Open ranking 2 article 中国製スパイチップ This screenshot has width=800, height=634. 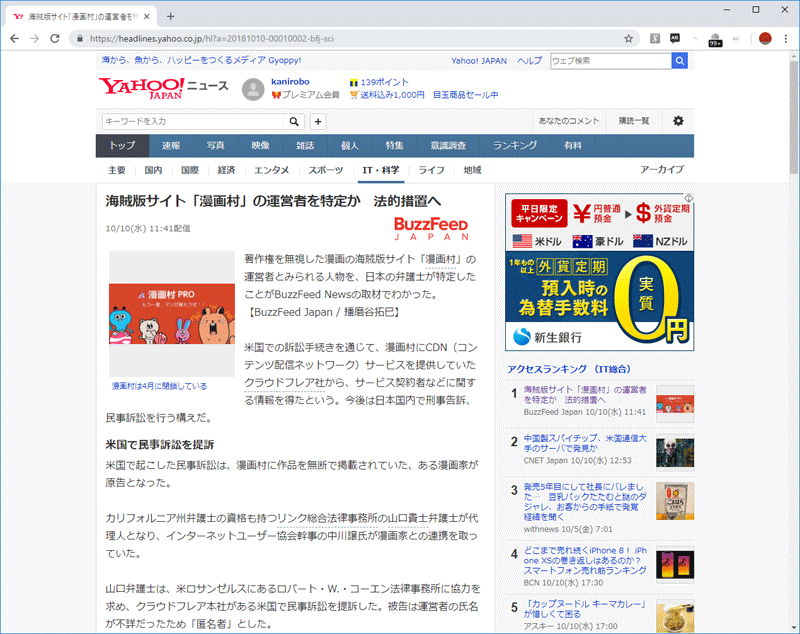click(585, 443)
